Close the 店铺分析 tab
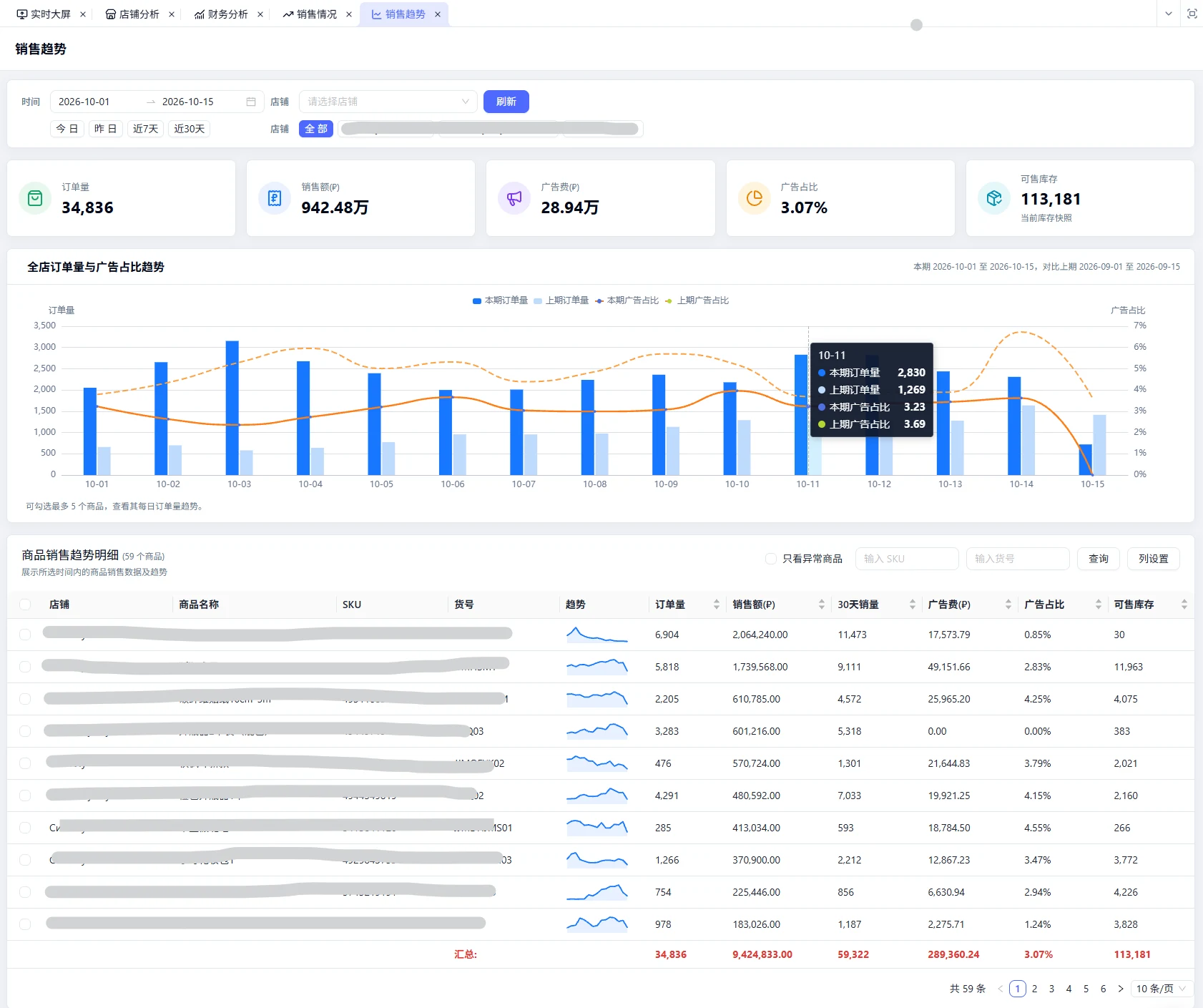 (172, 14)
